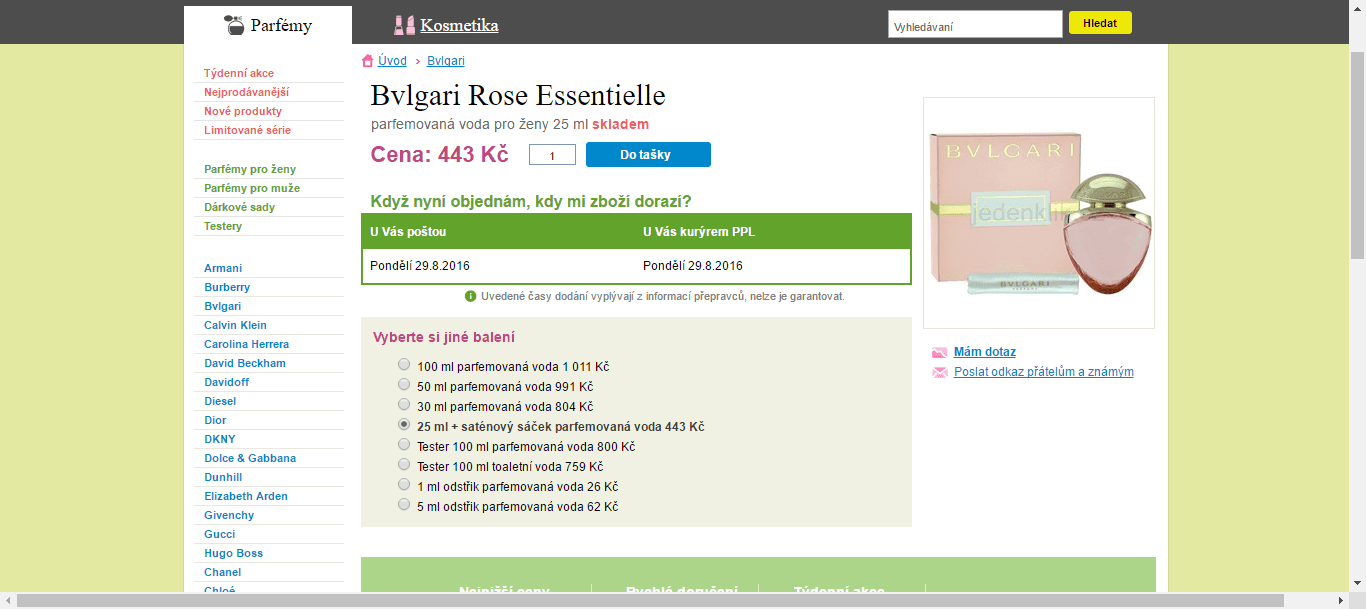Select 100 ml parfemovaná voda 1 011 Kč
Image resolution: width=1366 pixels, height=609 pixels.
[x=404, y=365]
